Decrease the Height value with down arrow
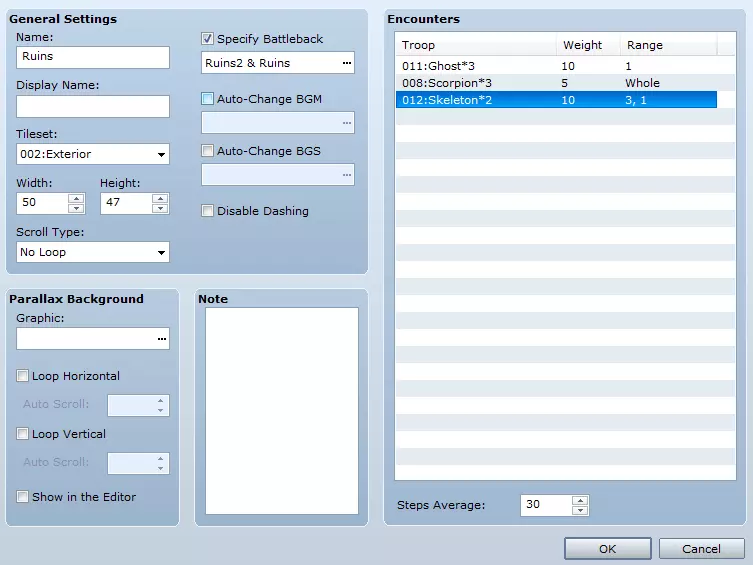753x565 pixels. [160, 208]
